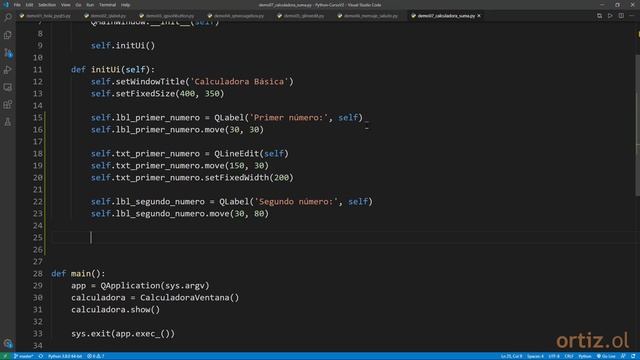The image size is (640, 360).
Task: Open the Source Control view
Action: [x=8, y=53]
